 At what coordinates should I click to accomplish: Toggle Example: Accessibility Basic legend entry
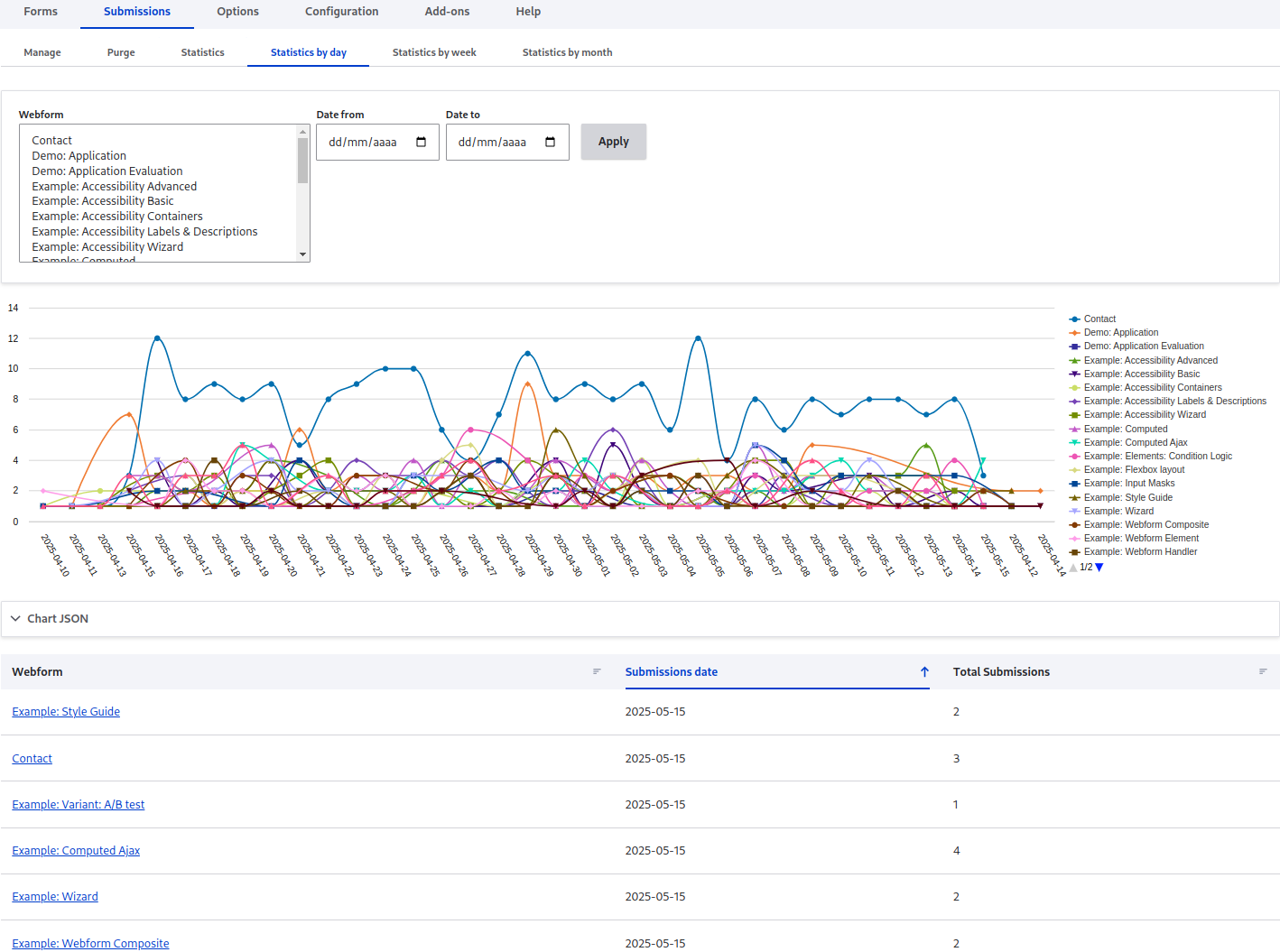(1135, 374)
